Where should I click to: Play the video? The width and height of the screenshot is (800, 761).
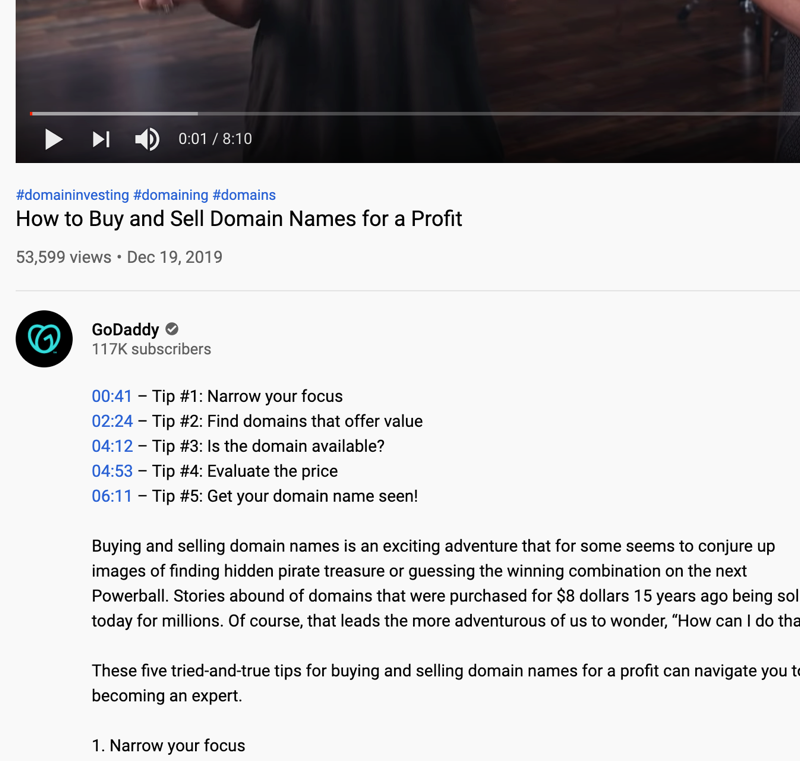(x=54, y=139)
